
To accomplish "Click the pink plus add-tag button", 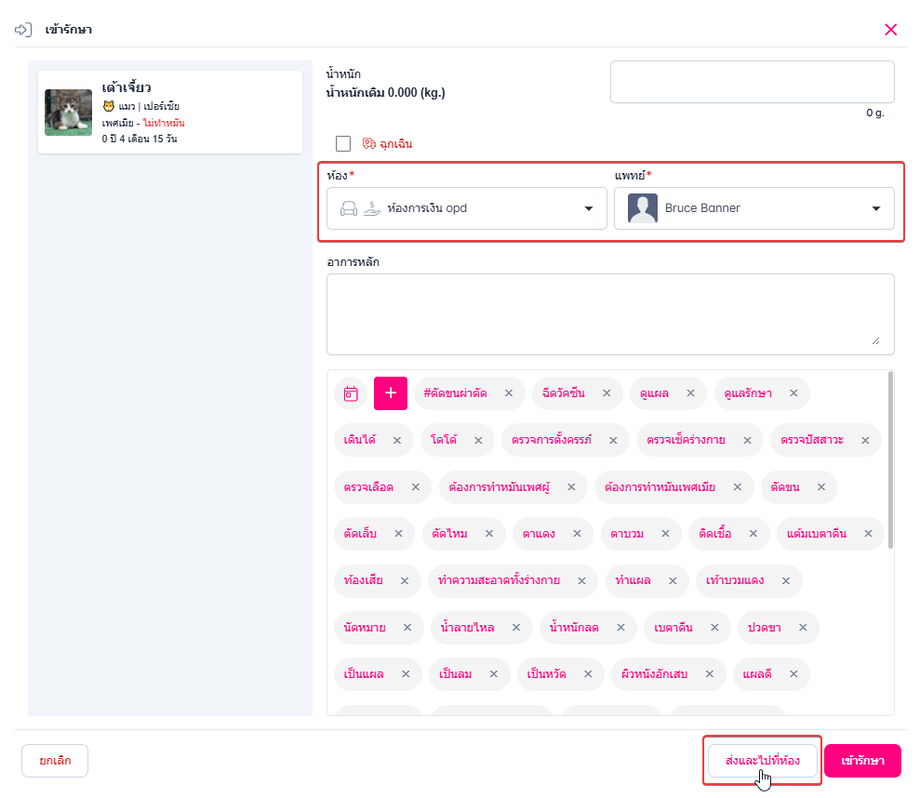I will tap(391, 393).
